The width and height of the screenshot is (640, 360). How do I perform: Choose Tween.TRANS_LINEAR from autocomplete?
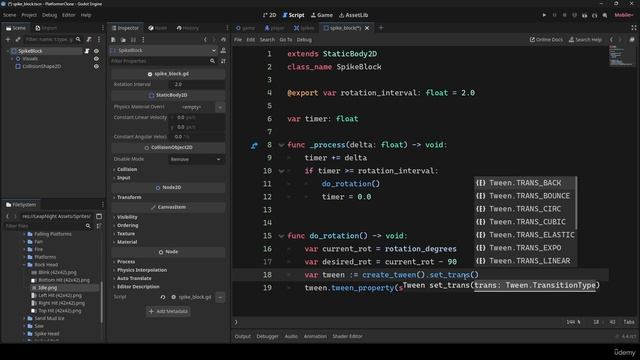[525, 261]
